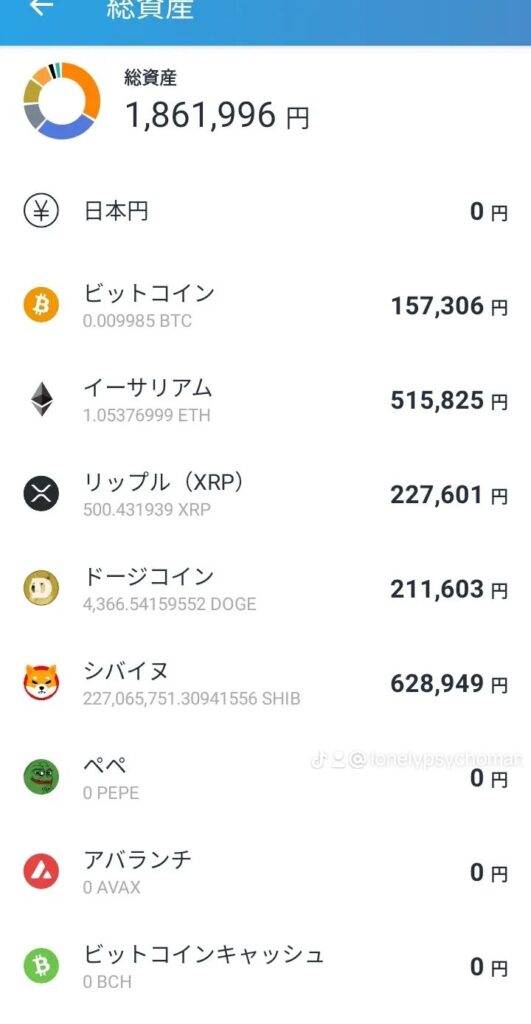Tap the 1,861,996 円 total assets amount
This screenshot has width=531, height=1024.
(x=217, y=116)
